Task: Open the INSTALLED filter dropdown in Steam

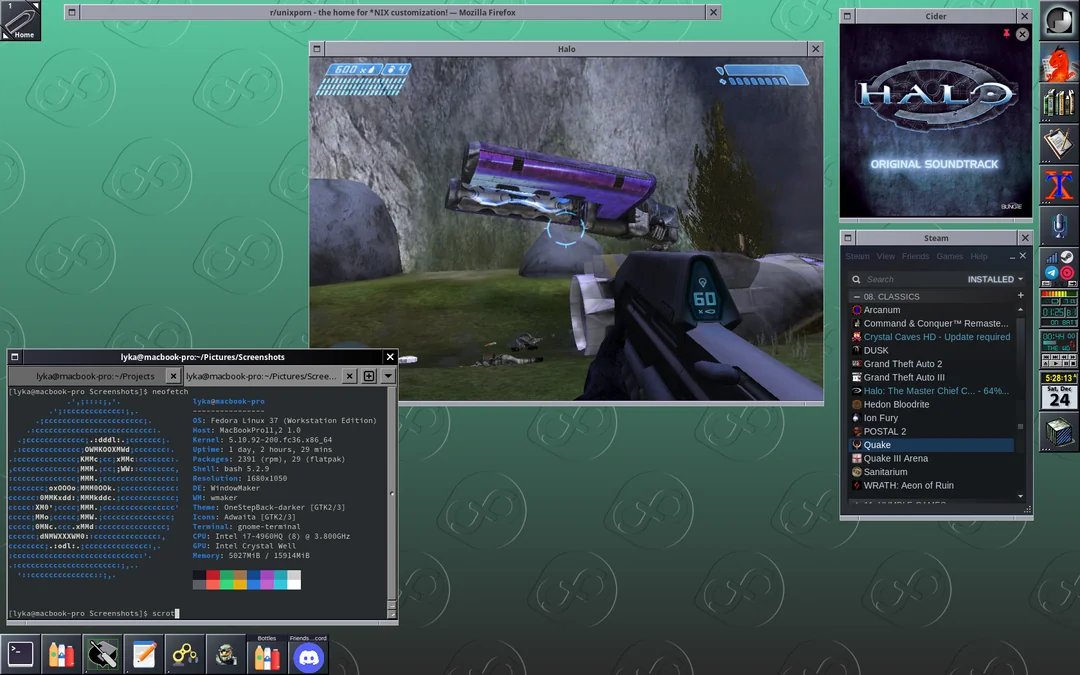Action: pos(995,279)
